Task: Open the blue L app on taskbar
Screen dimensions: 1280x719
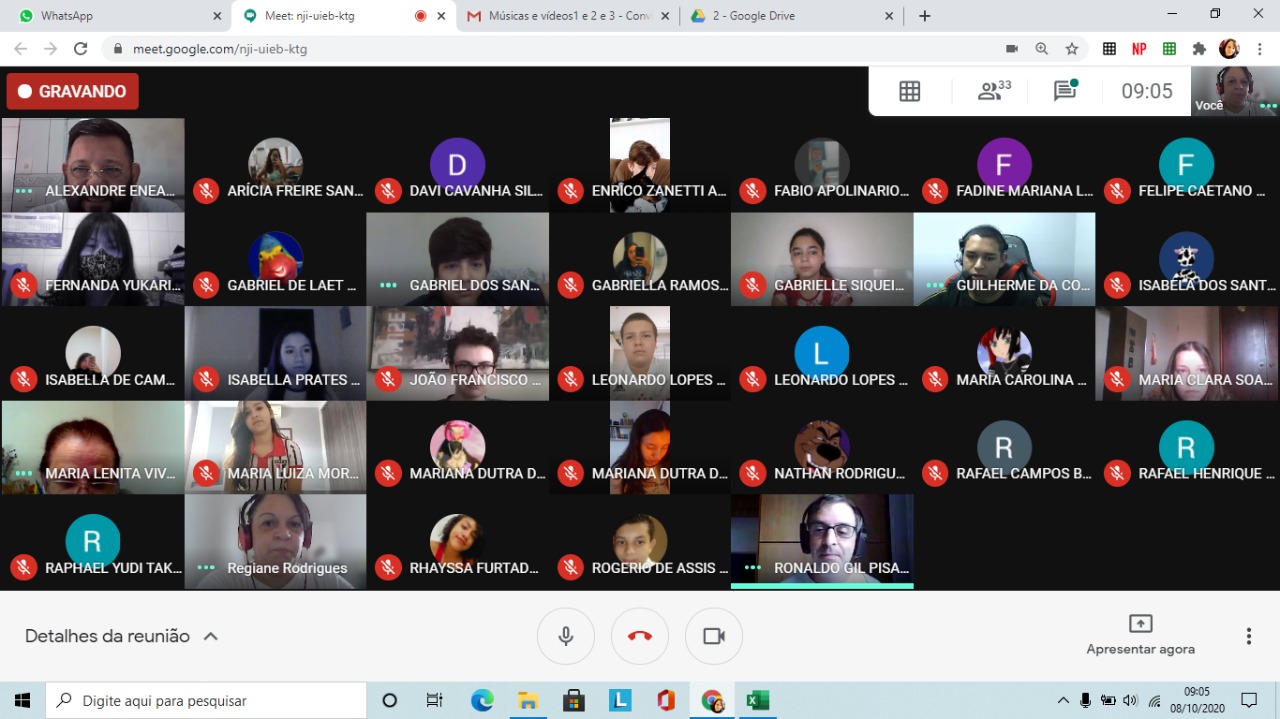Action: pyautogui.click(x=620, y=700)
